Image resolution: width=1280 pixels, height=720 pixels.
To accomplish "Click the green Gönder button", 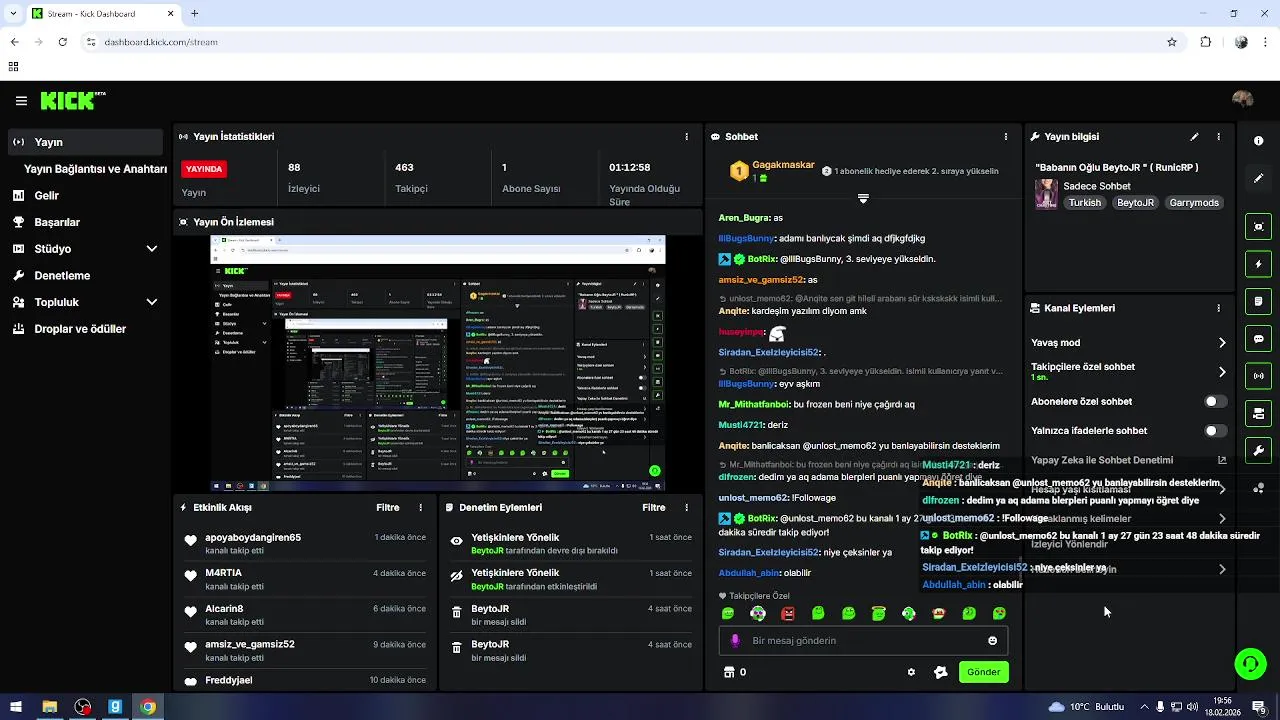I will pyautogui.click(x=983, y=672).
